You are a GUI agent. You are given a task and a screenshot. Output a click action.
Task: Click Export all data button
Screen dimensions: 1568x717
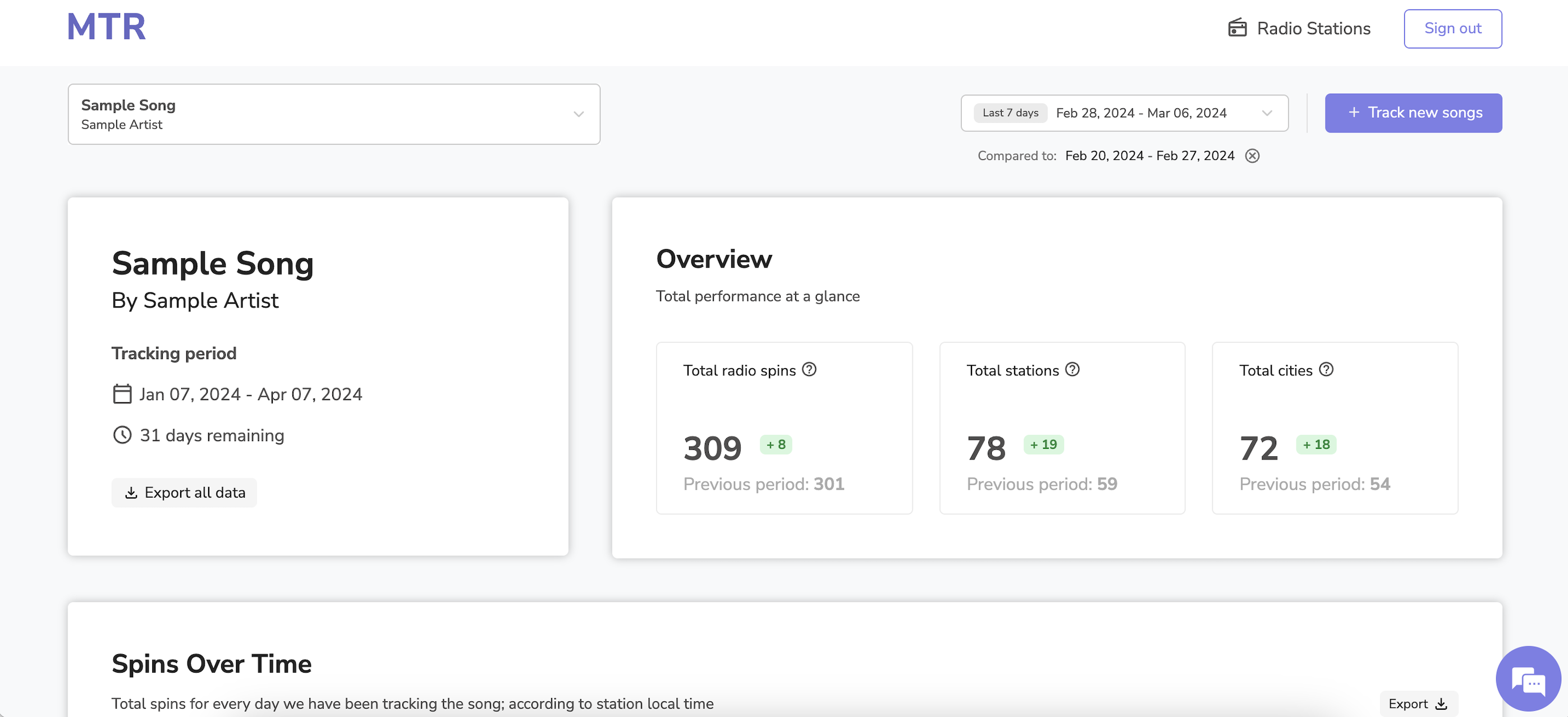click(184, 493)
